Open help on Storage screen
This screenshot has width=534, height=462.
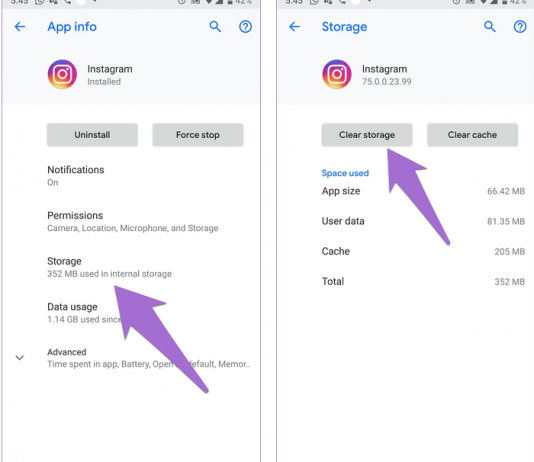(x=520, y=27)
